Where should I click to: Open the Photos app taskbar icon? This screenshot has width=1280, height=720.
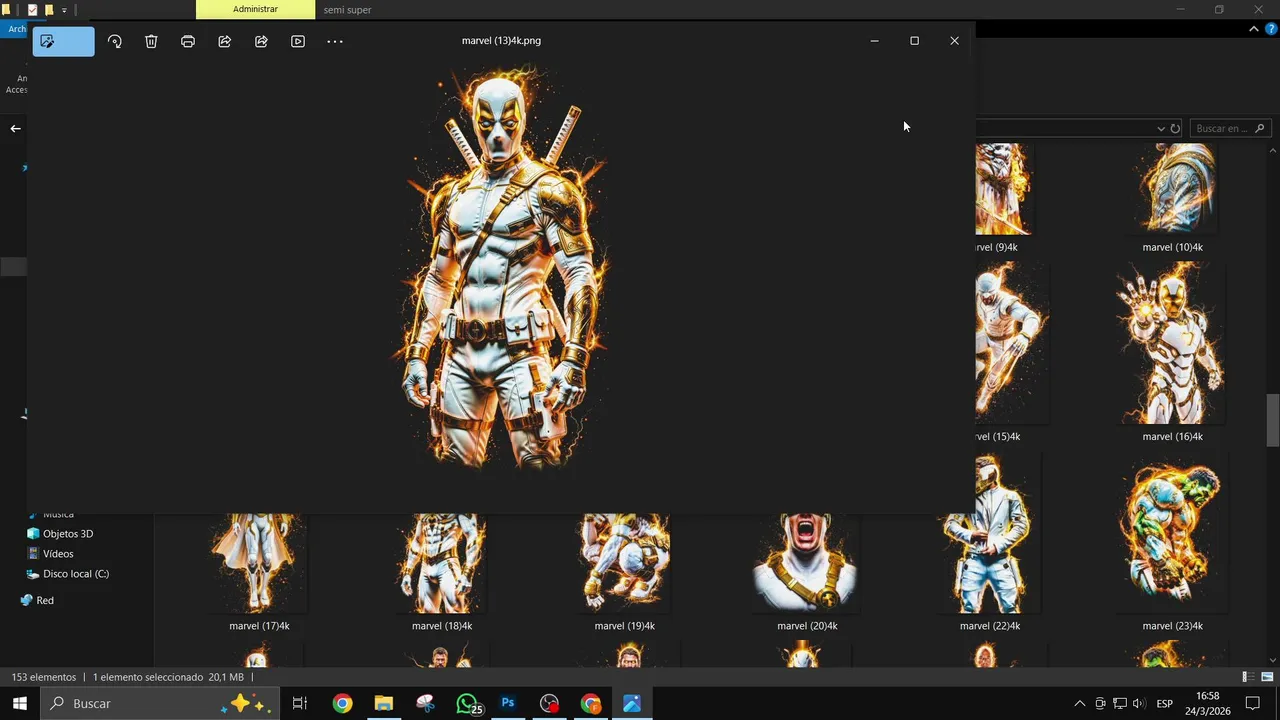tap(632, 703)
